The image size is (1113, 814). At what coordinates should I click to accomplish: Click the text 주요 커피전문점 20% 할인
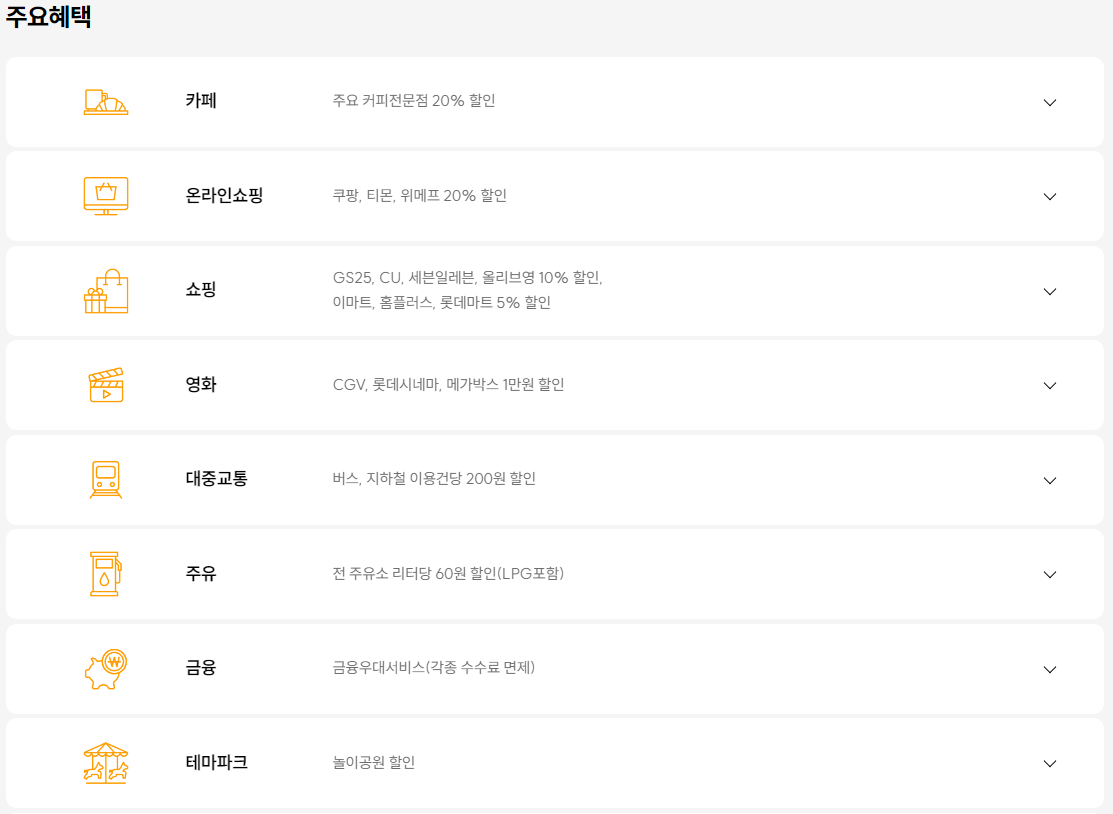[x=432, y=100]
